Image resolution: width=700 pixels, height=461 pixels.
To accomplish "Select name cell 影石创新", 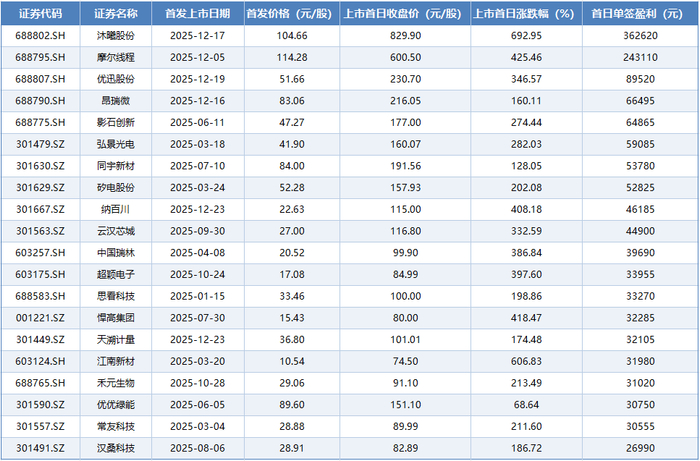I will tap(116, 123).
